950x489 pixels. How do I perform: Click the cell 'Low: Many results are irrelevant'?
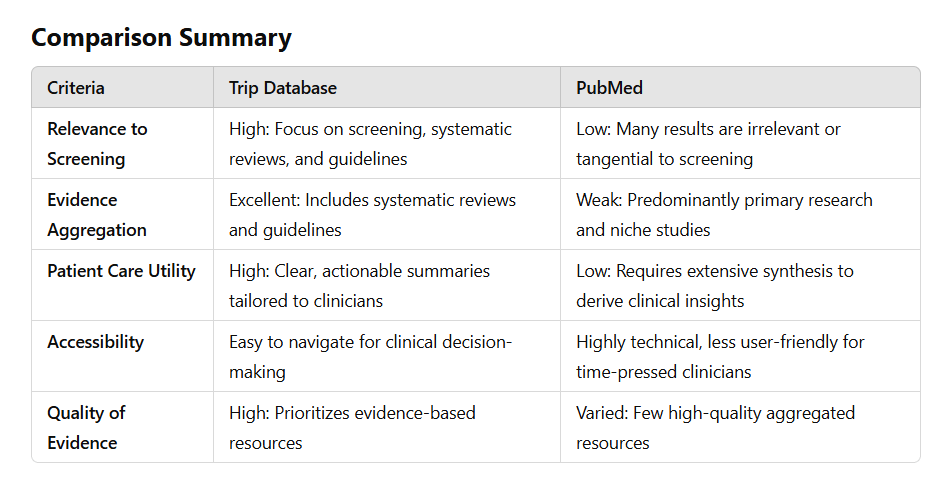[x=708, y=144]
